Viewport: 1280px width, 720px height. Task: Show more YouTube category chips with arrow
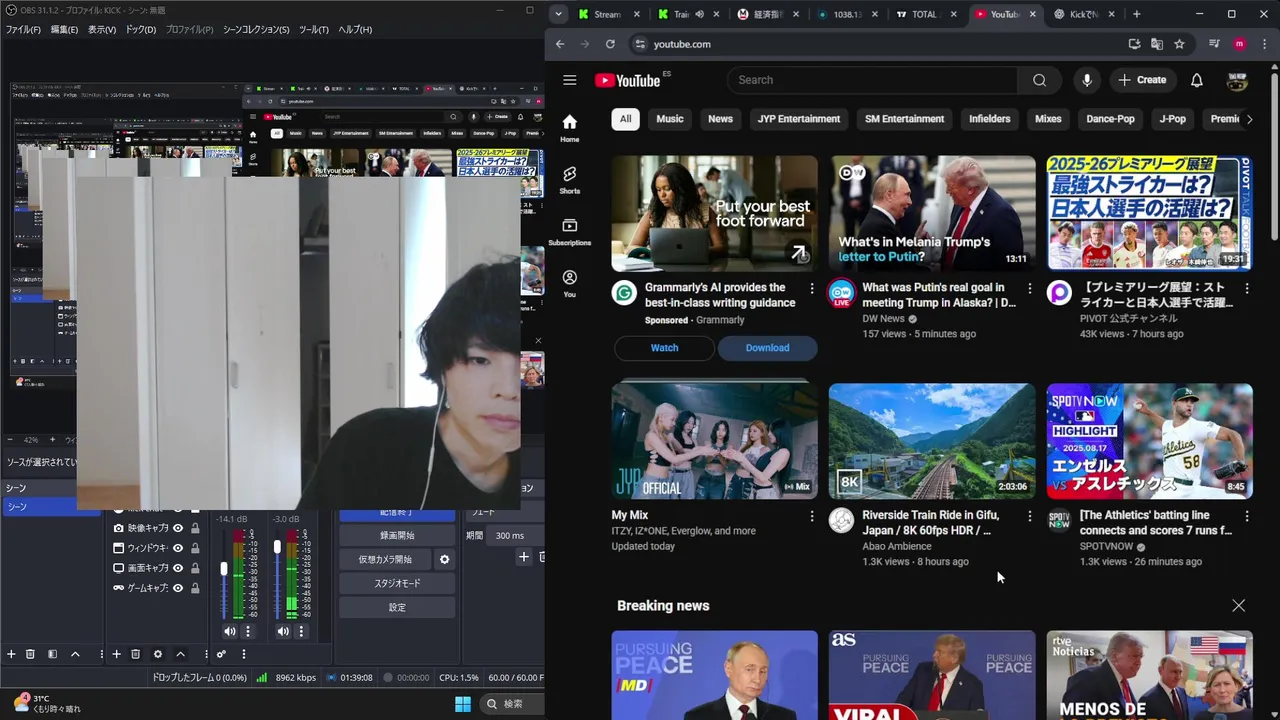pos(1249,119)
